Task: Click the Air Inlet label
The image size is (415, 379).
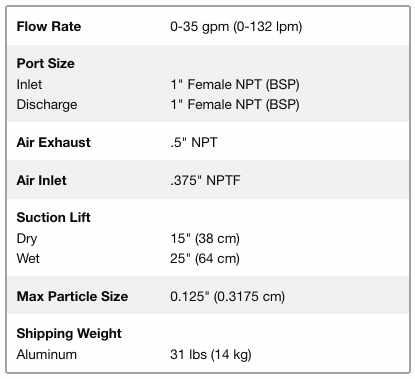Action: pyautogui.click(x=42, y=180)
